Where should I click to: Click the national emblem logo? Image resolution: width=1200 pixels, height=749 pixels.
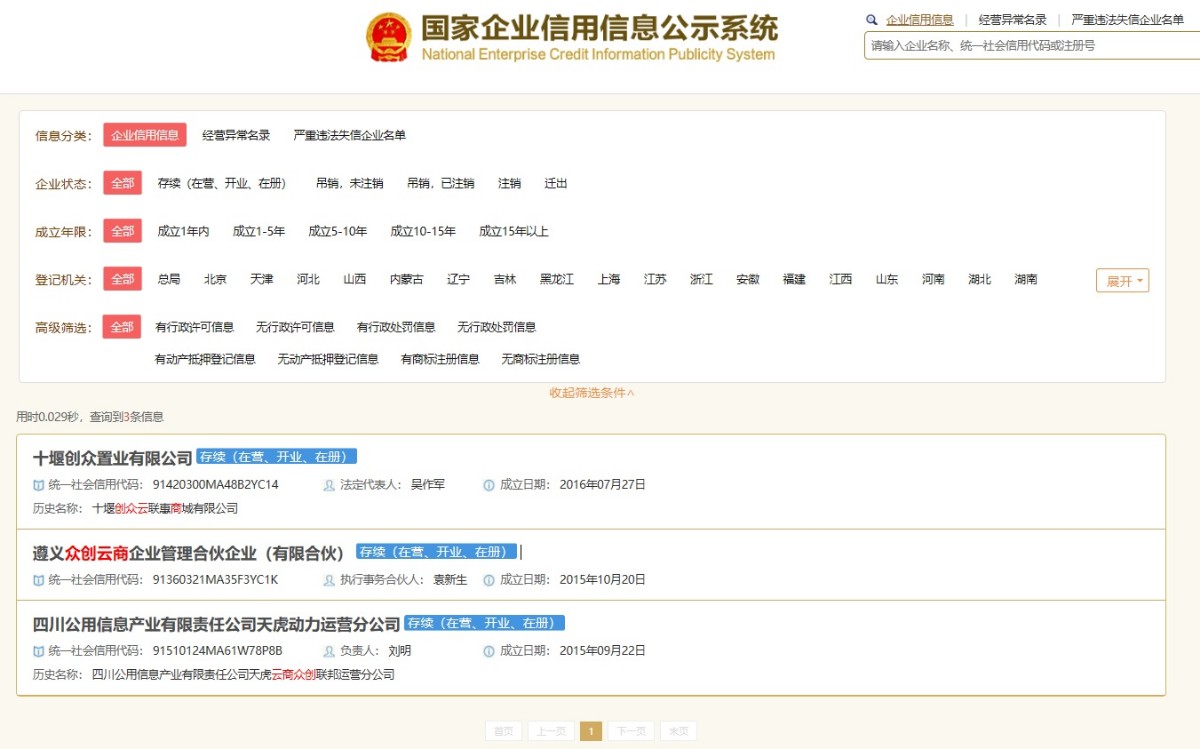[x=388, y=34]
